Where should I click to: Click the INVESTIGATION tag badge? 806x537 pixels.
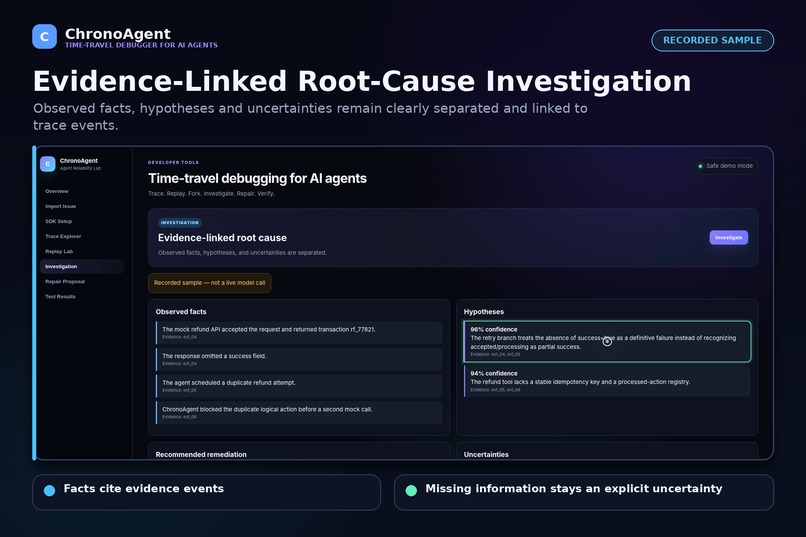click(179, 223)
